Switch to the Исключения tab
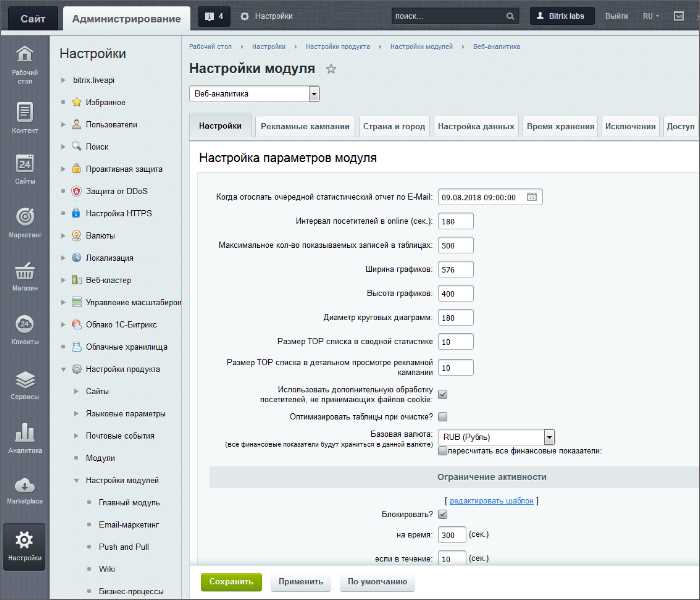The image size is (700, 600). click(630, 126)
